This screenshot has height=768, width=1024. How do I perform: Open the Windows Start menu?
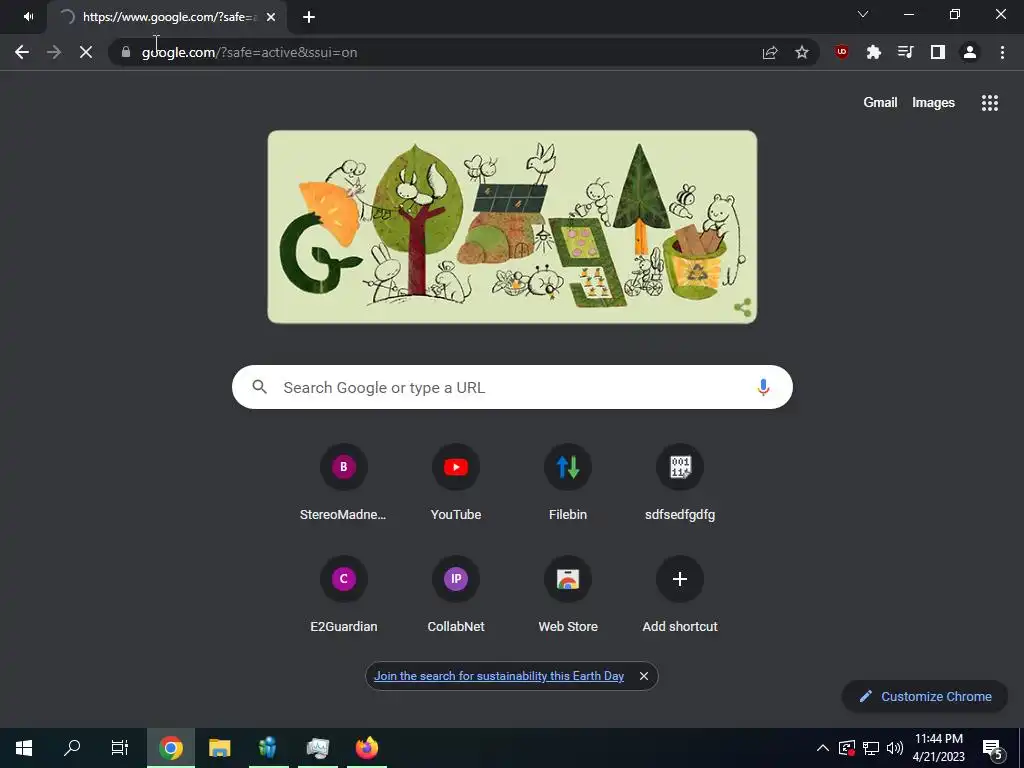24,748
